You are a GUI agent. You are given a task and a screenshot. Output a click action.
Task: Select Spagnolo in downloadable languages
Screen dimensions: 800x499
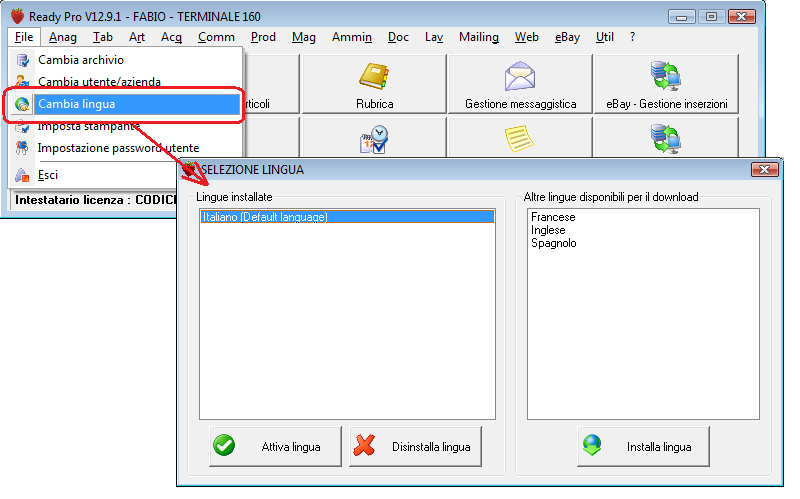pos(554,243)
